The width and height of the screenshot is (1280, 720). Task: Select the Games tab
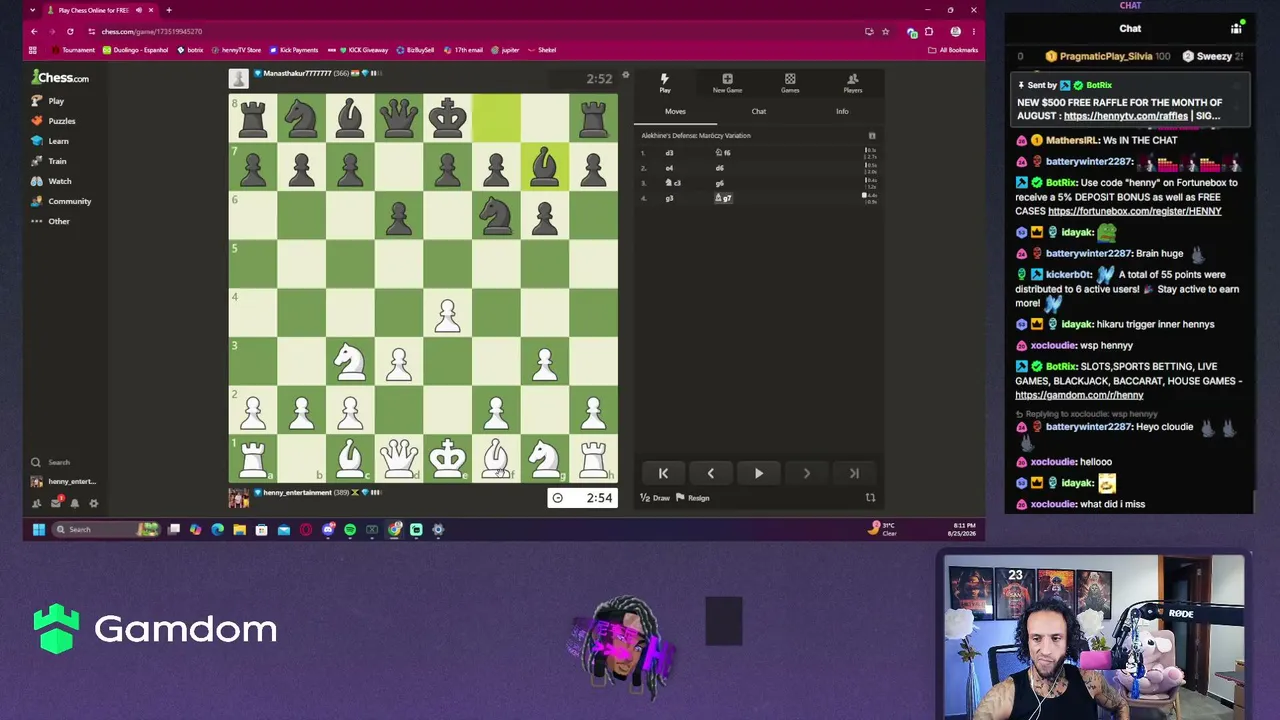pyautogui.click(x=790, y=83)
